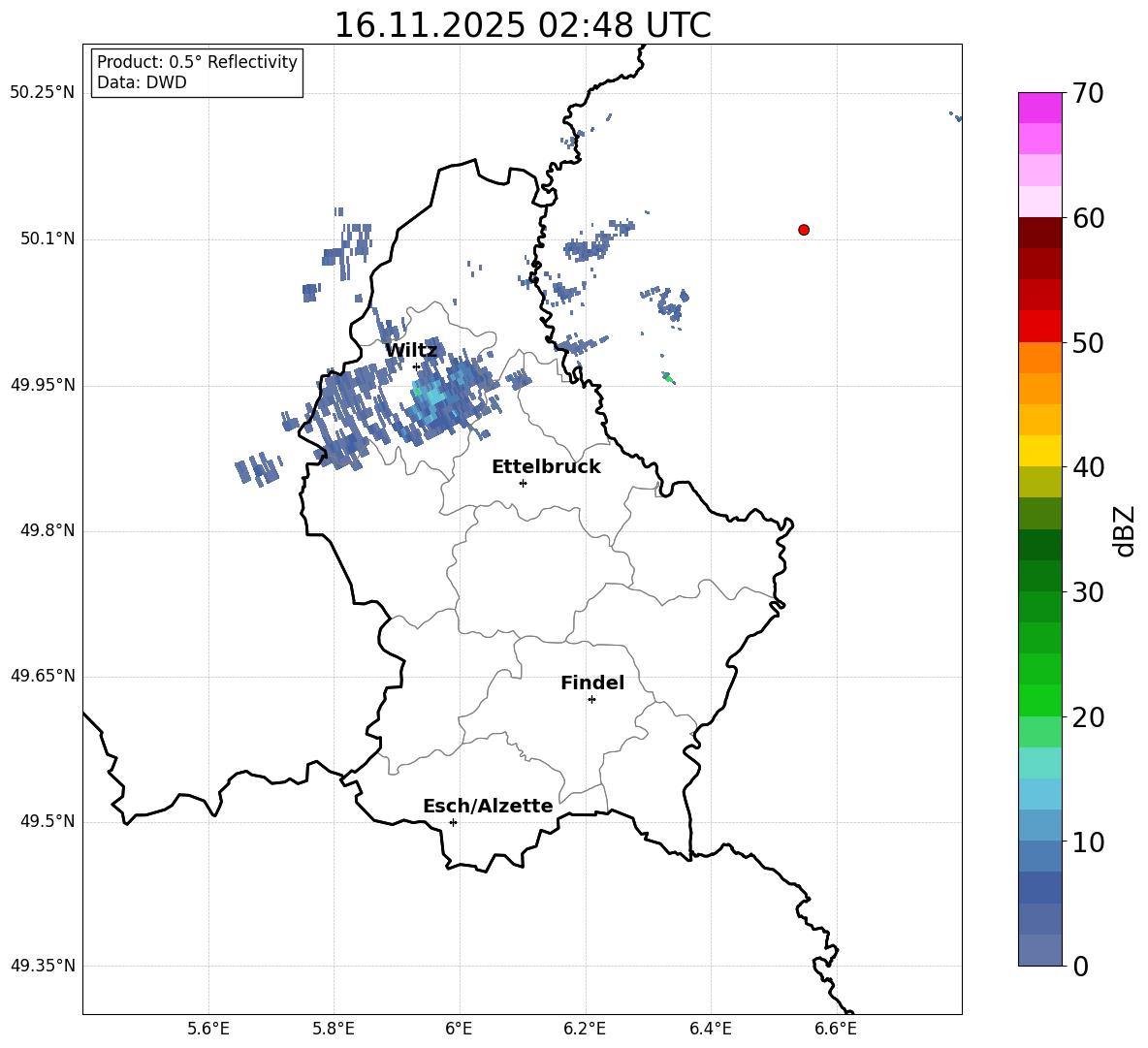This screenshot has width=1148, height=1048.
Task: Click the Data: DWD text
Action: tap(142, 82)
